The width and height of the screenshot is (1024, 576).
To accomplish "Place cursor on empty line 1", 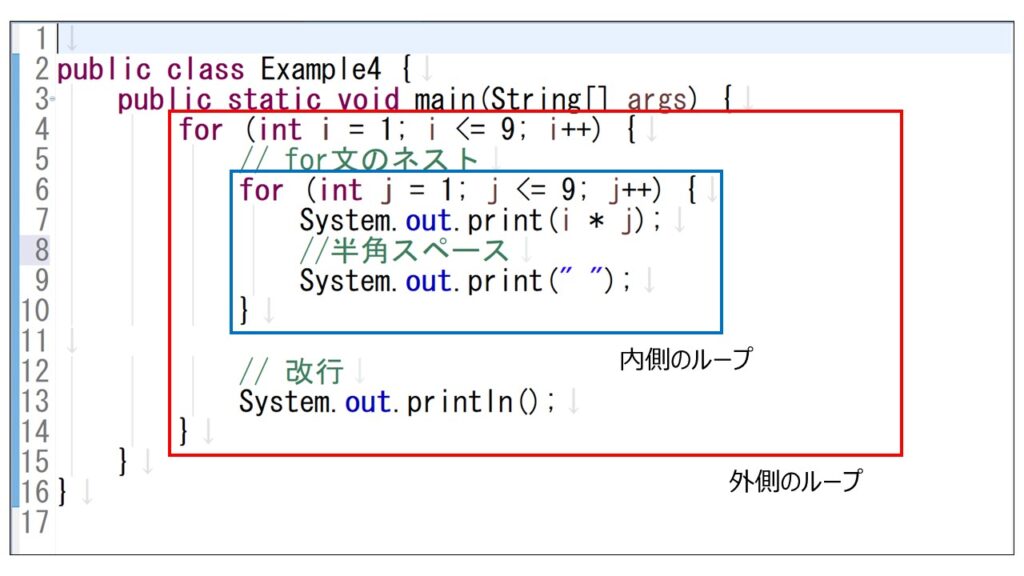I will click(536, 39).
